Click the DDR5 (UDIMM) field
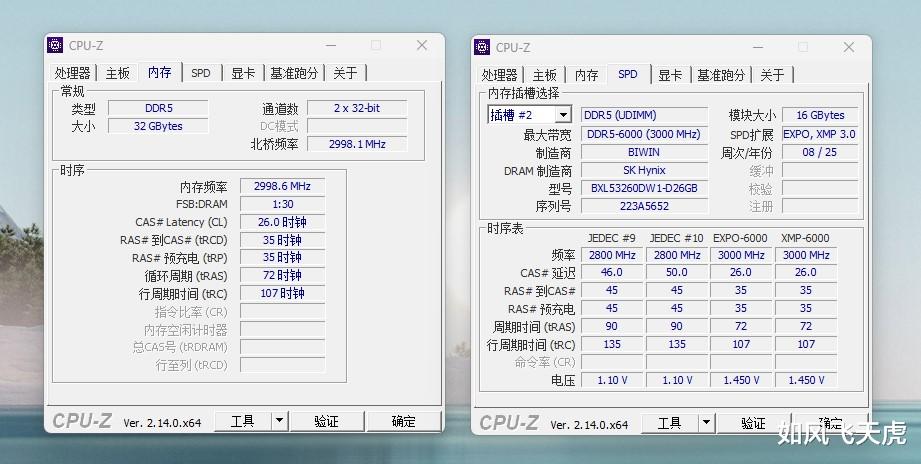The height and width of the screenshot is (464, 921). point(644,115)
